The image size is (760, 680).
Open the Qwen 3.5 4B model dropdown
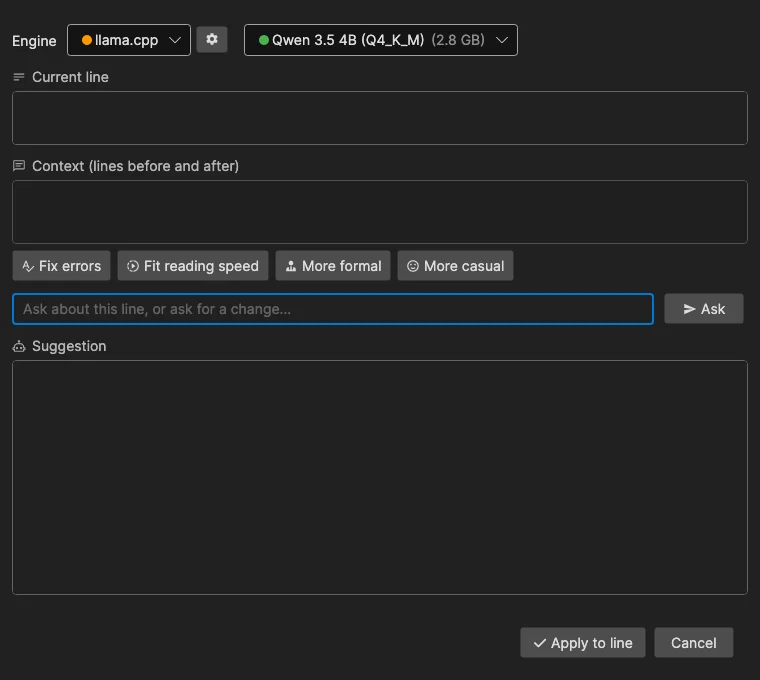(380, 40)
